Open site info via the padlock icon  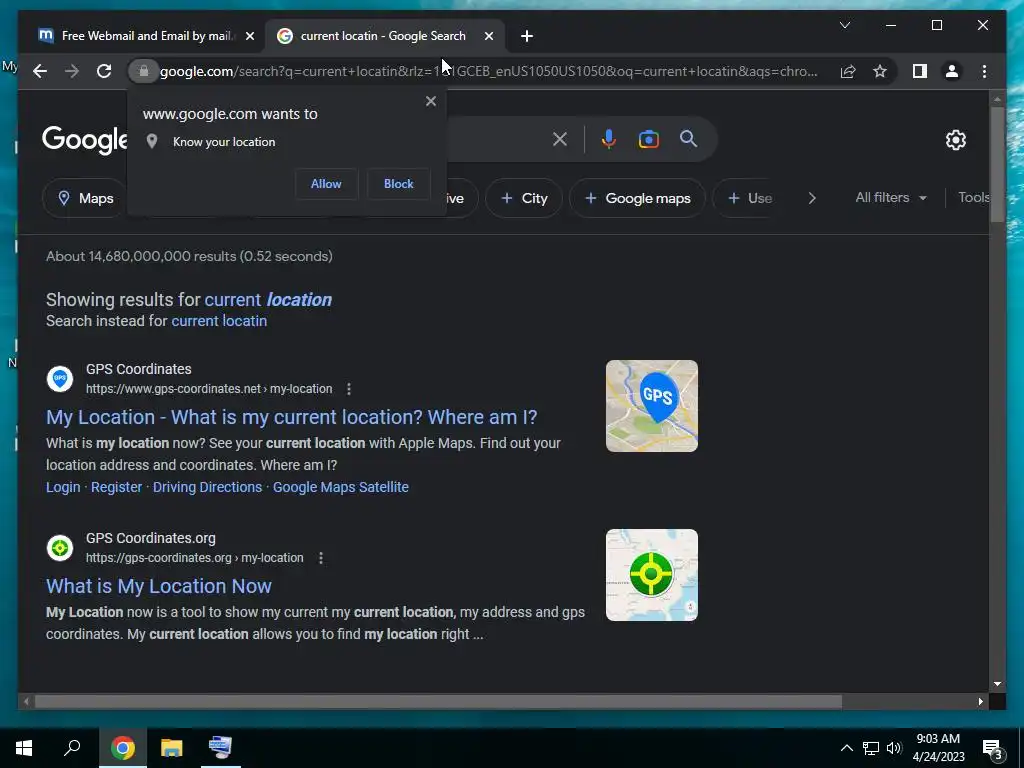(x=144, y=71)
